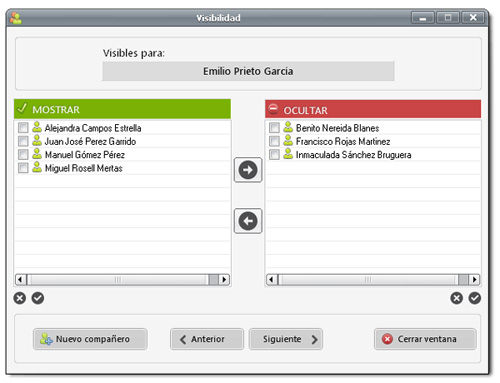Image resolution: width=500 pixels, height=383 pixels.
Task: Enable the Benito Nereida Blanes checkbox
Action: 274,128
